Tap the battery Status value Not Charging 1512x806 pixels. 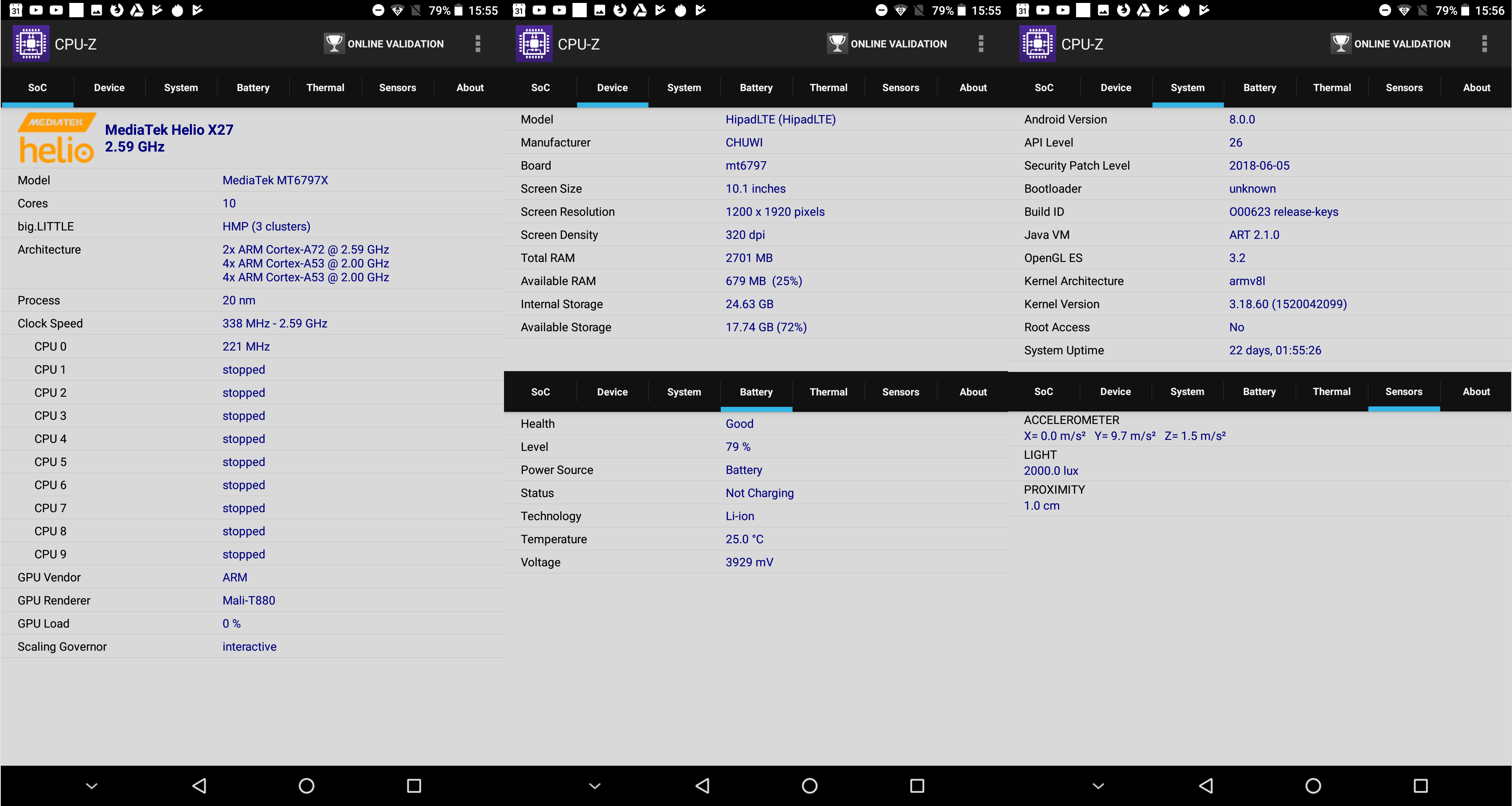[759, 493]
